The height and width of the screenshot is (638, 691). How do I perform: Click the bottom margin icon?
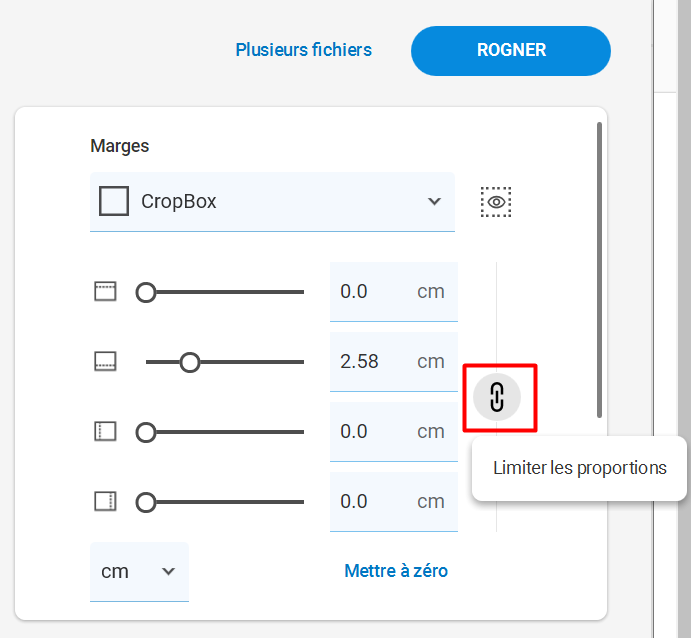pyautogui.click(x=105, y=361)
